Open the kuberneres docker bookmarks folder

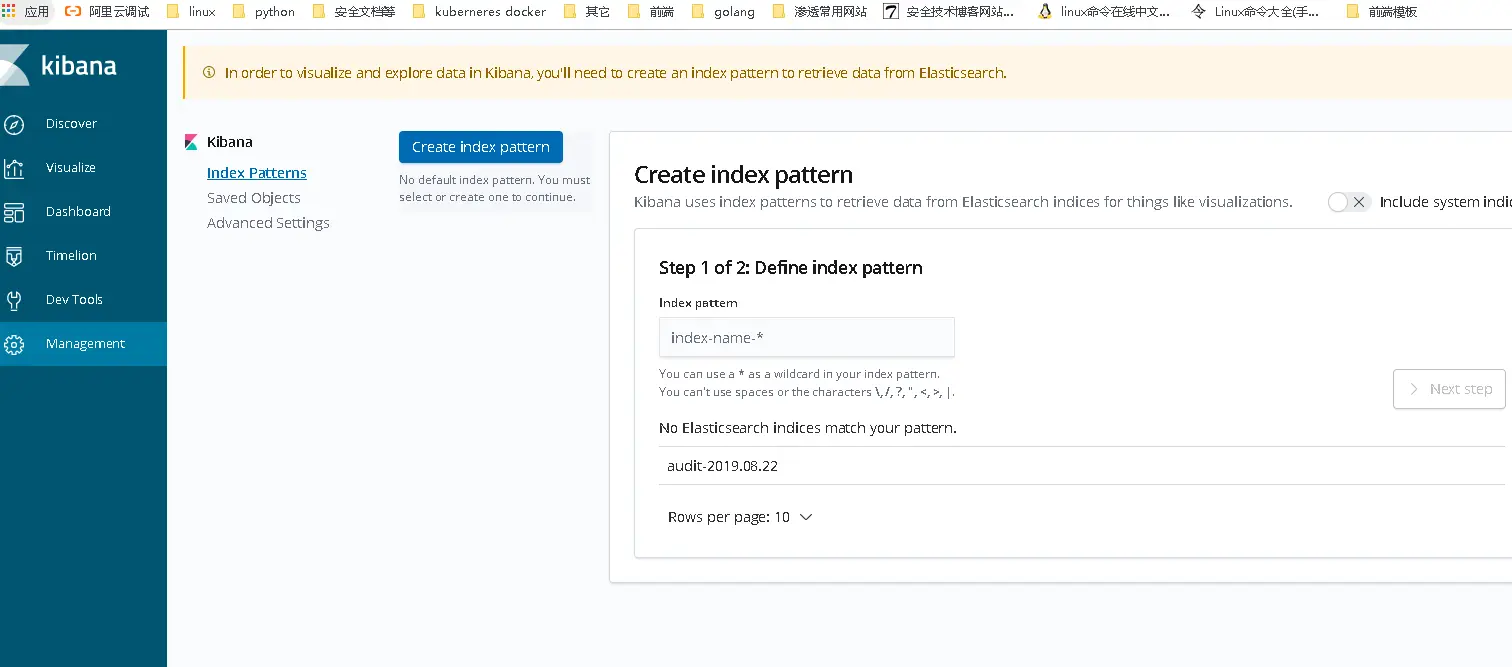pyautogui.click(x=479, y=12)
